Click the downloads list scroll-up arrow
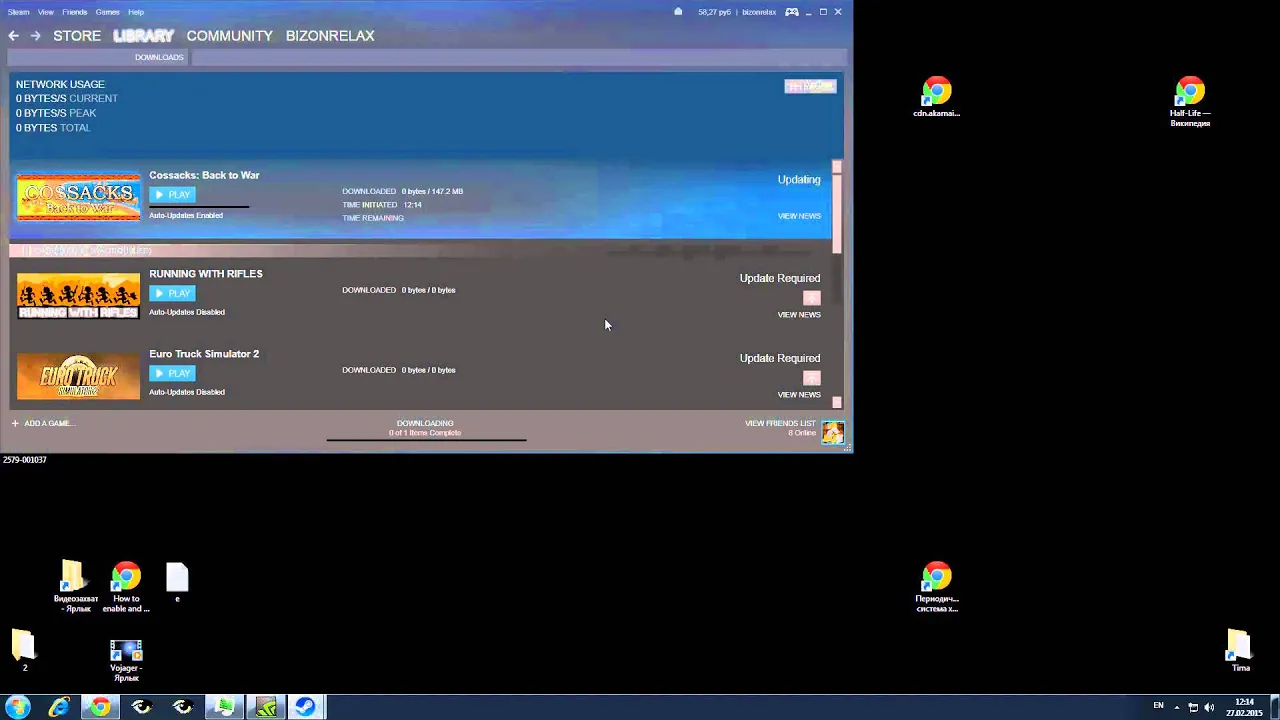 (x=837, y=167)
